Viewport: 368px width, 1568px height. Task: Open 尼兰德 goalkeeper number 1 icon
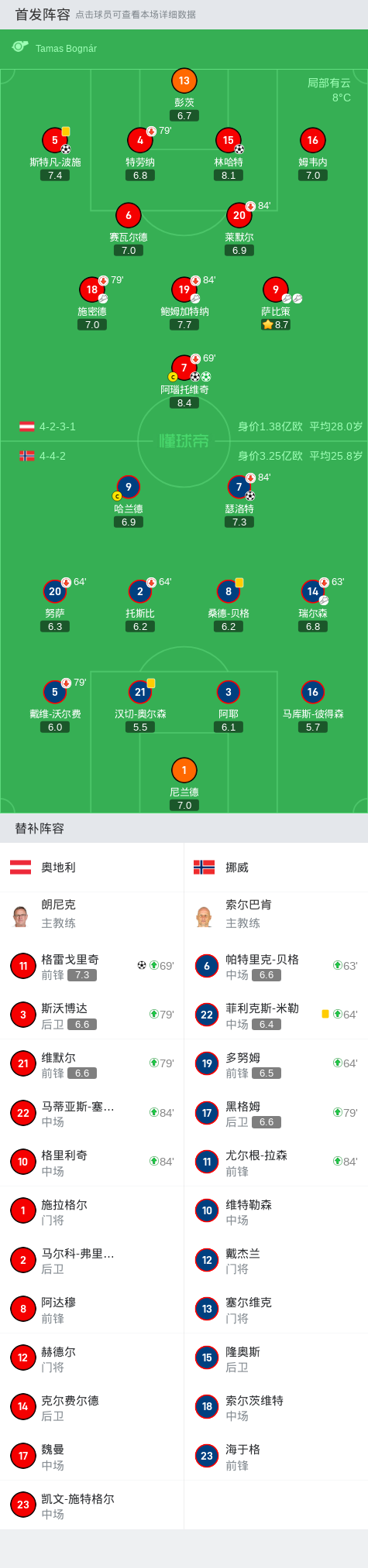[184, 770]
